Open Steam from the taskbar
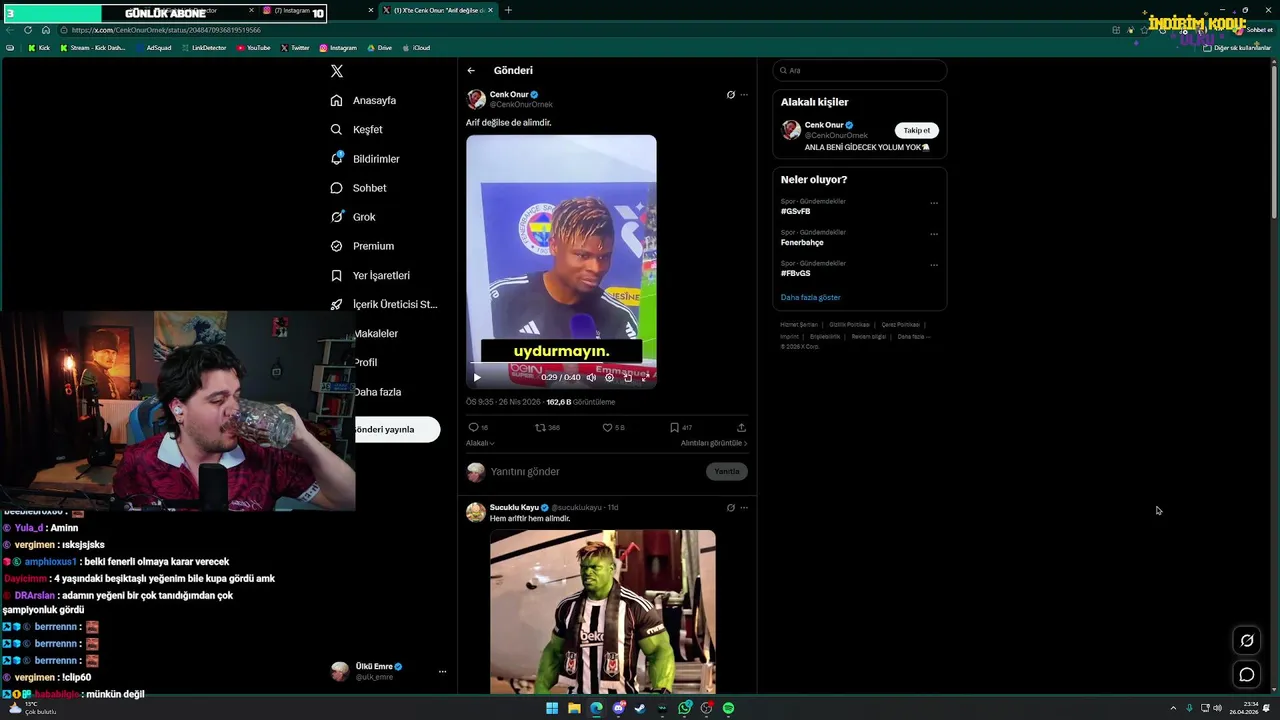This screenshot has width=1280, height=720. coord(640,708)
